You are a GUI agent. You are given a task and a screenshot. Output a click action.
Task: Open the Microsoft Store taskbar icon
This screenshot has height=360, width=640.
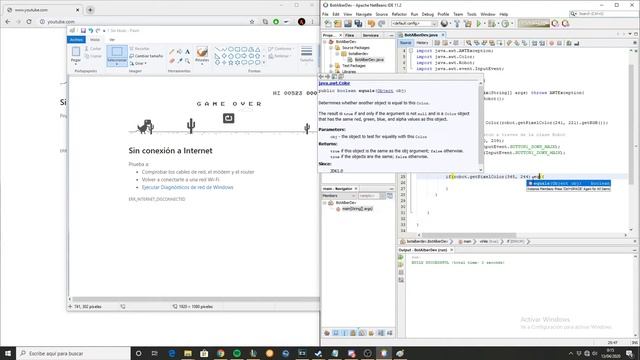(x=204, y=353)
